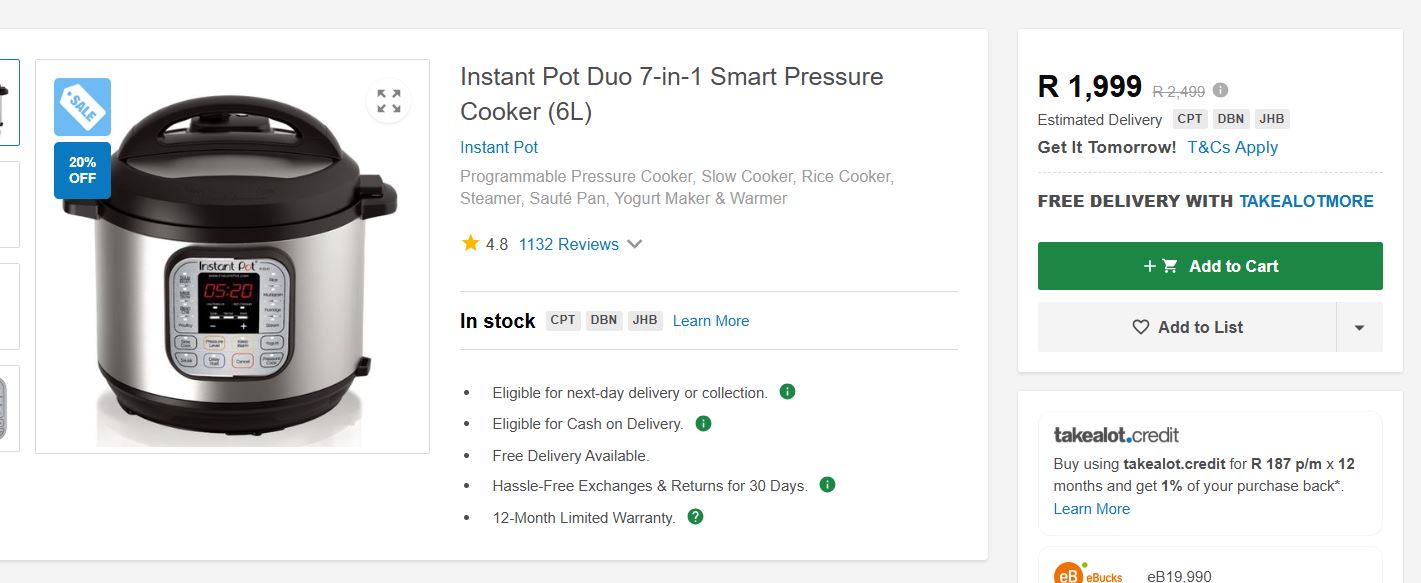Select the CPT stock location badge
The height and width of the screenshot is (583, 1421).
pos(562,320)
